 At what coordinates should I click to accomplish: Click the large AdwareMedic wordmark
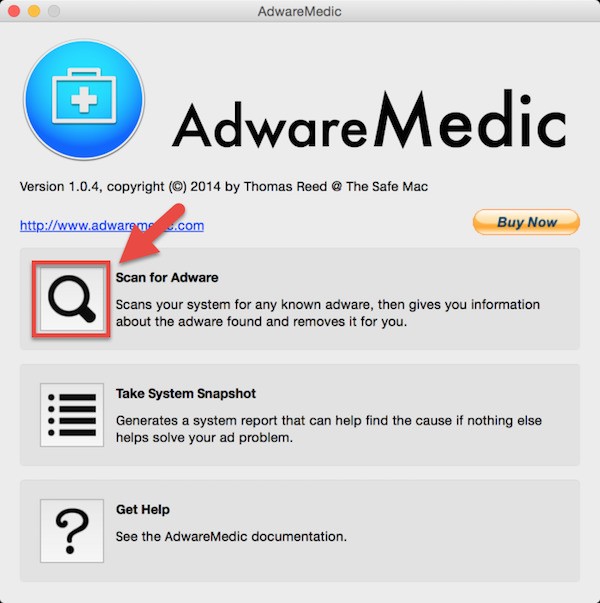point(369,119)
